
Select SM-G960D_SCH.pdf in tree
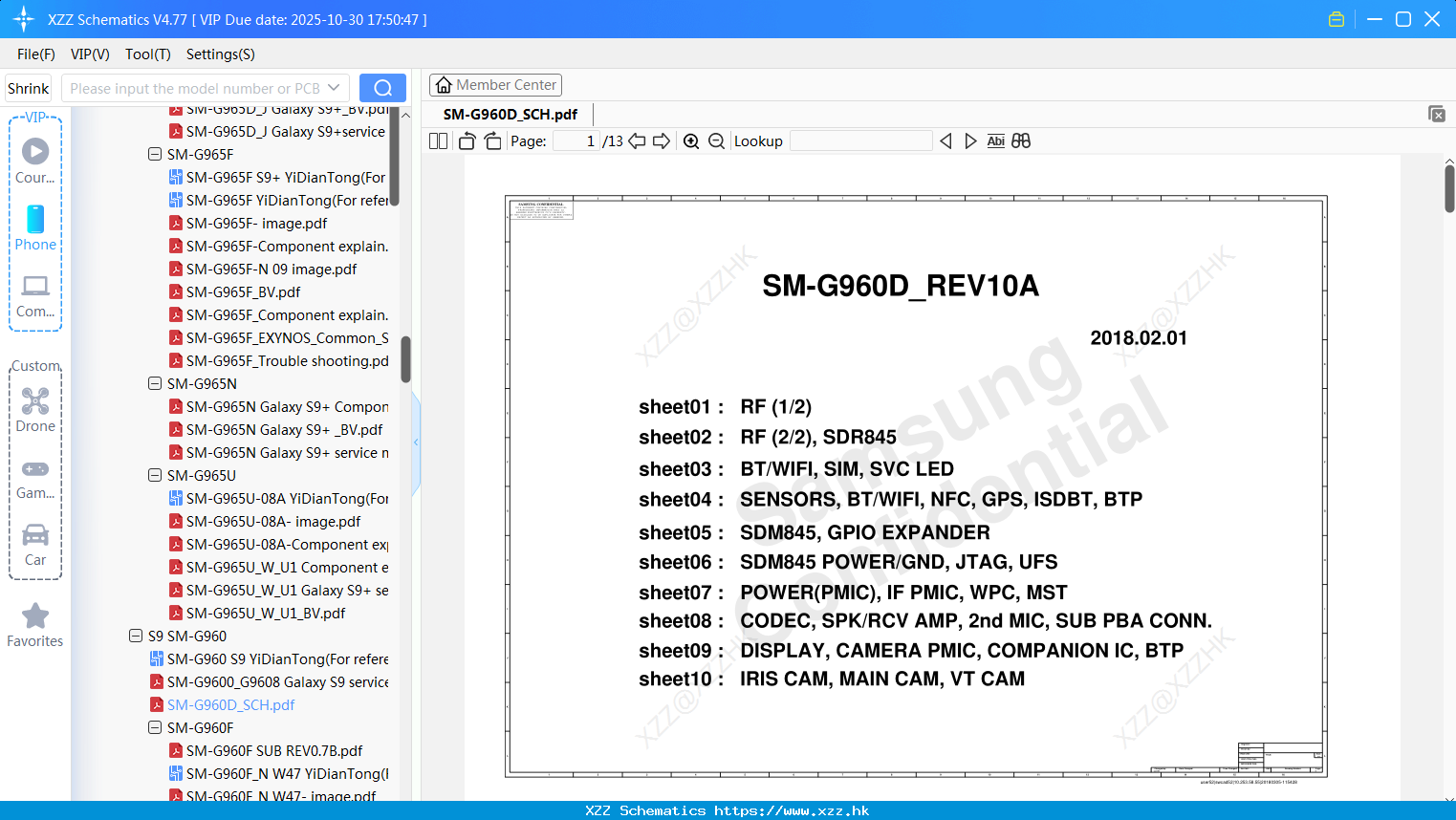pos(222,704)
